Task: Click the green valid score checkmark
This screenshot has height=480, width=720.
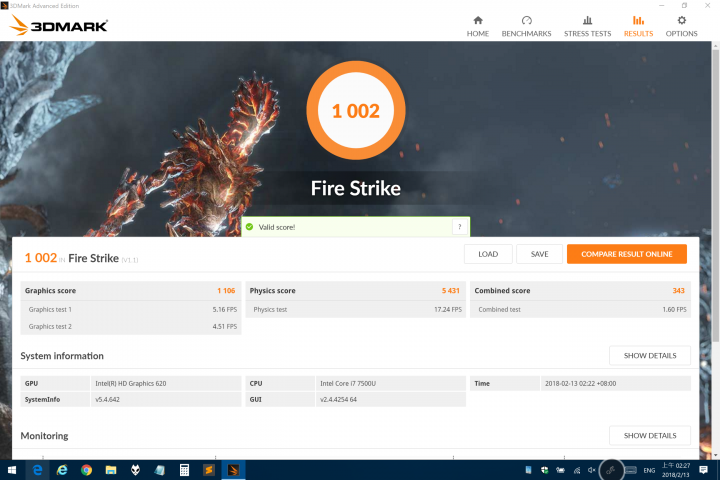Action: pos(249,227)
